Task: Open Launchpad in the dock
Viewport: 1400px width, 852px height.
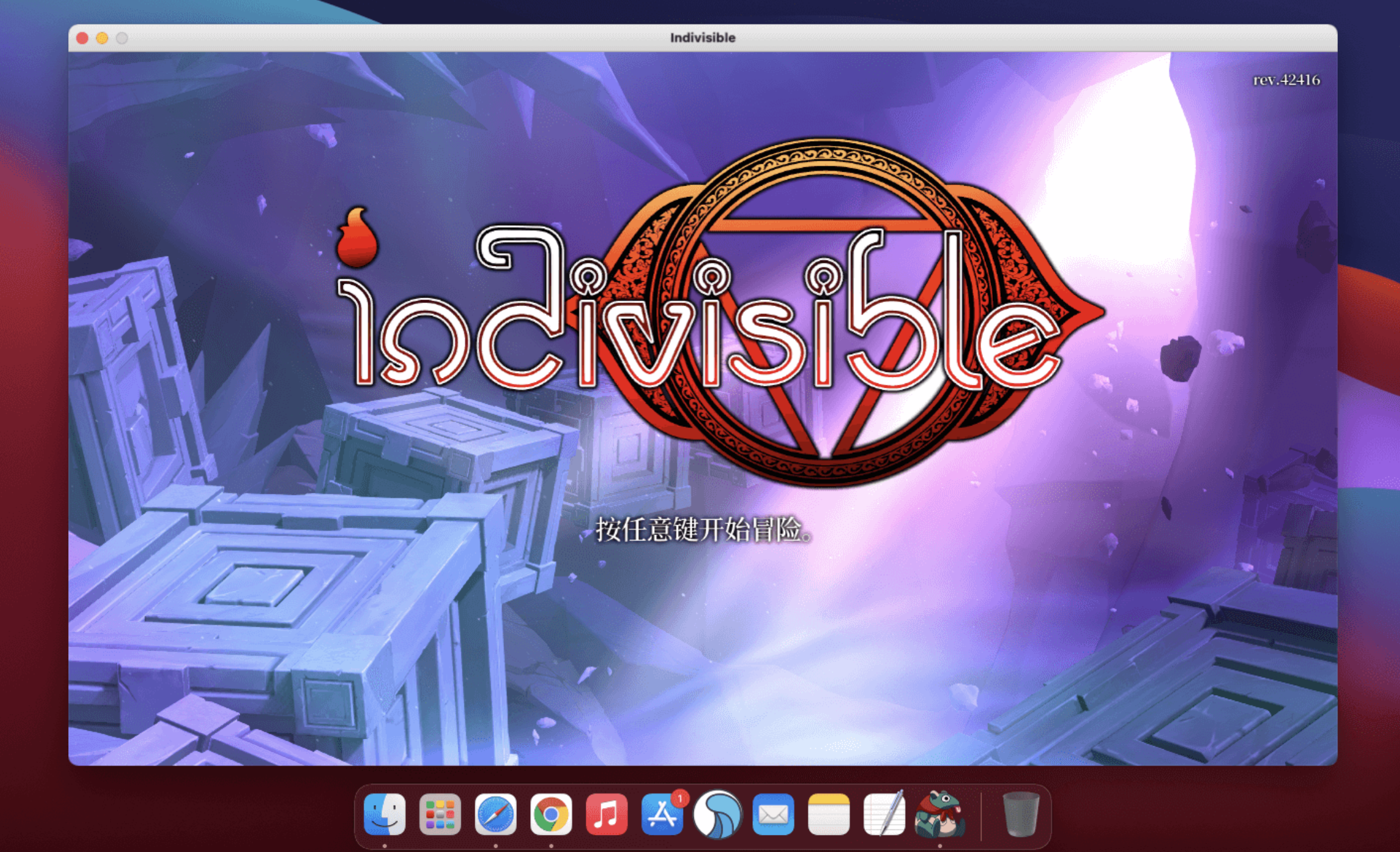Action: (x=440, y=814)
